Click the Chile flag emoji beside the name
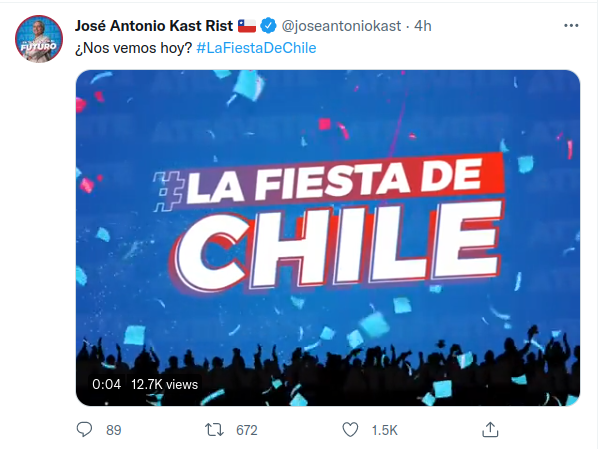Image resolution: width=616 pixels, height=449 pixels. [247, 26]
